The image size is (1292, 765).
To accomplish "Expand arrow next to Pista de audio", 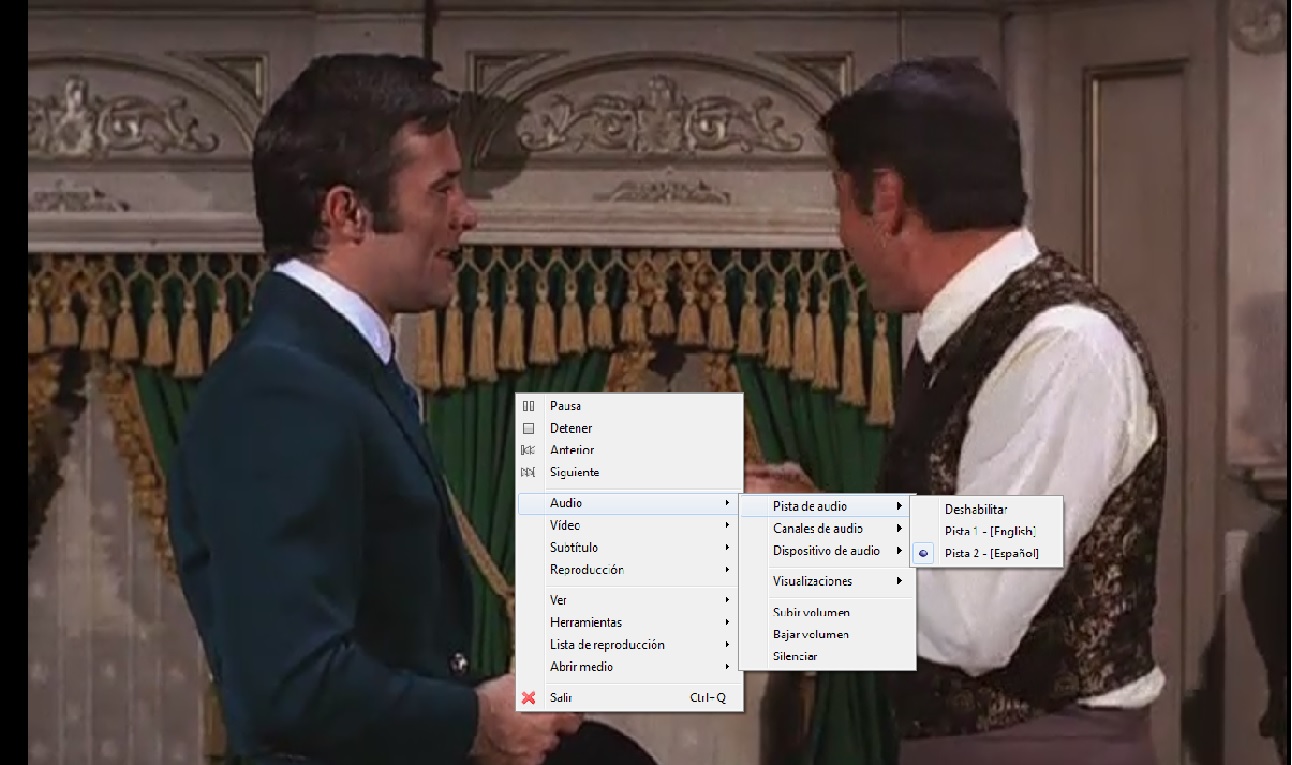I will click(x=900, y=506).
